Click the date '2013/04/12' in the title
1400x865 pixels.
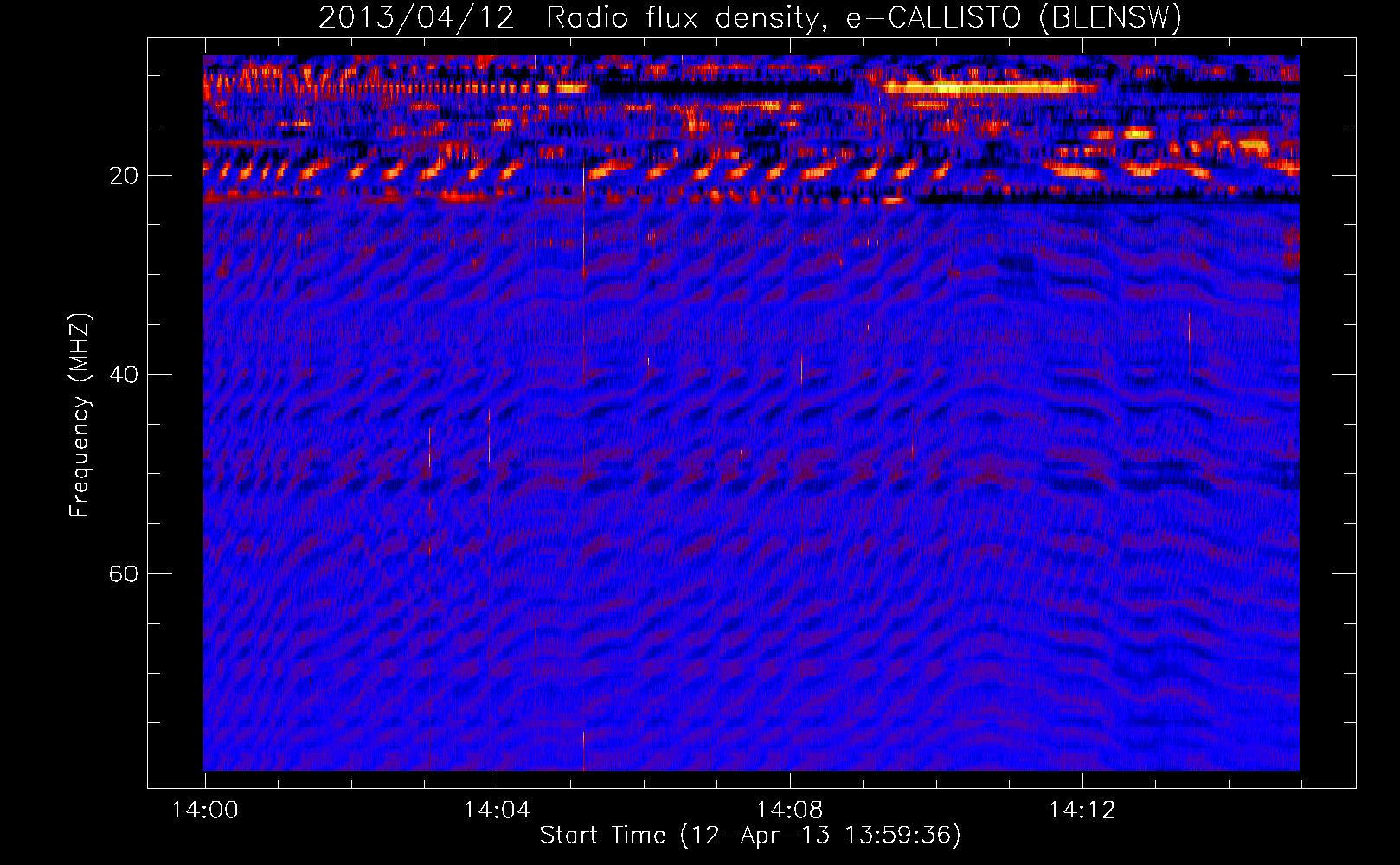pyautogui.click(x=415, y=18)
